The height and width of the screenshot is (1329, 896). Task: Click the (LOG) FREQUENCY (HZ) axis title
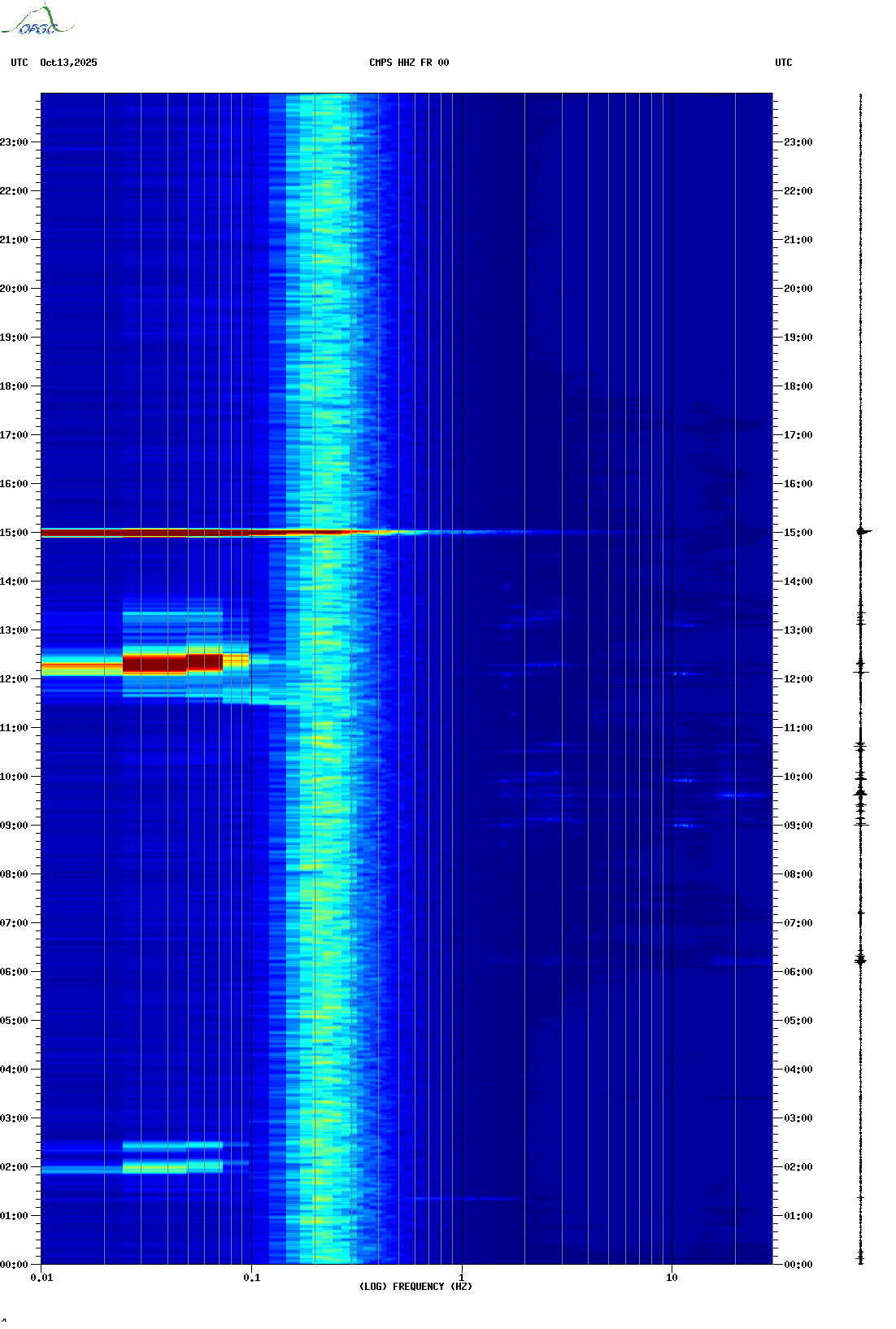tap(415, 1287)
